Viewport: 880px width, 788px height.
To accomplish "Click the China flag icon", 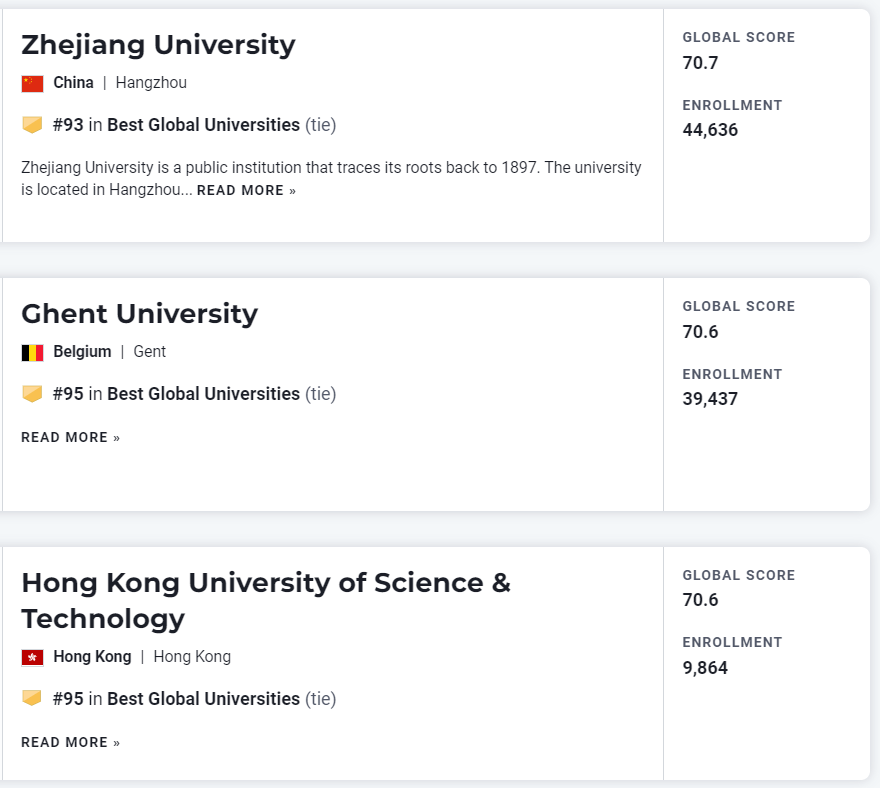I will (x=32, y=83).
